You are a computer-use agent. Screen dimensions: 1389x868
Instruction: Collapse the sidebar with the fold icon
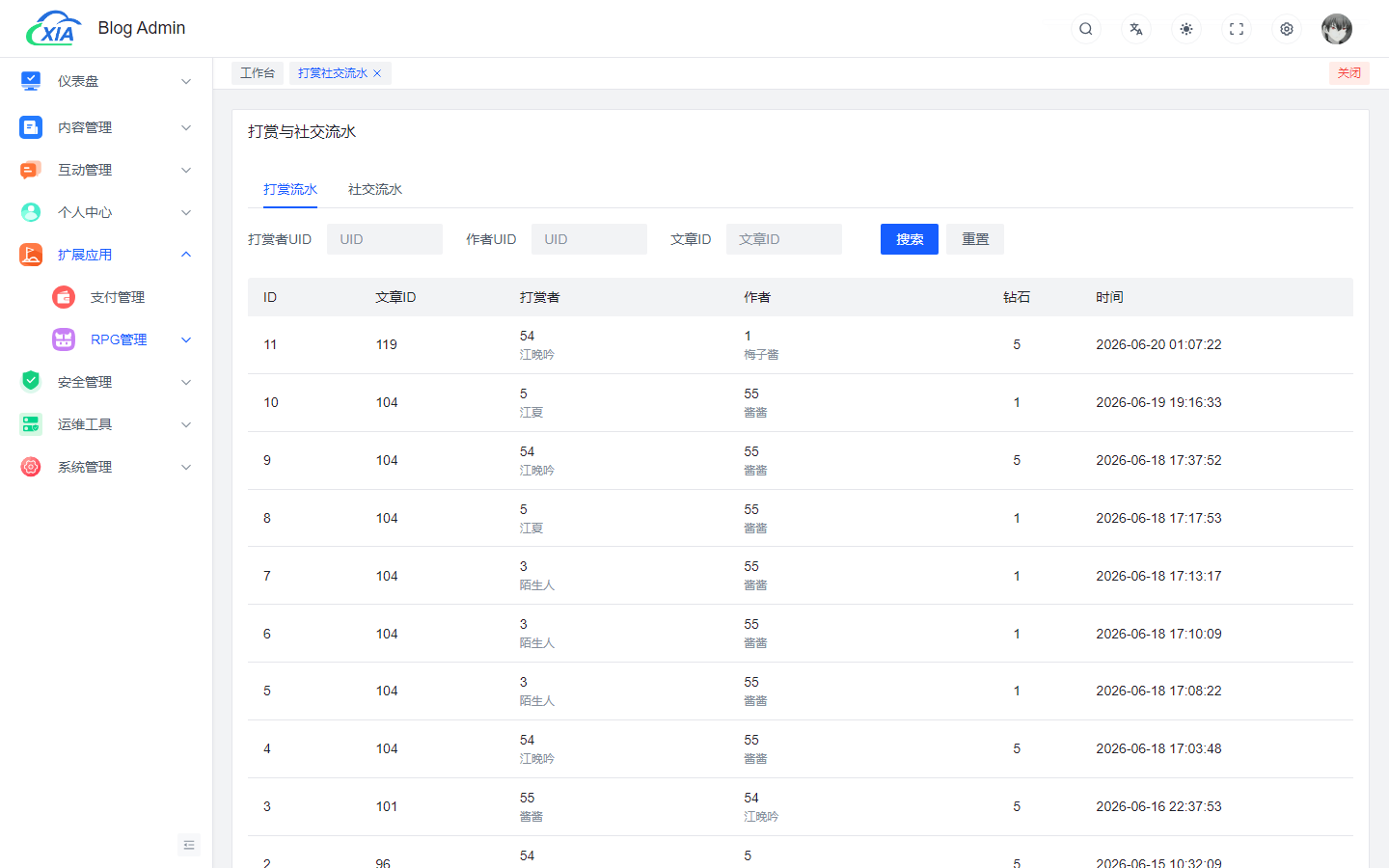(x=189, y=845)
